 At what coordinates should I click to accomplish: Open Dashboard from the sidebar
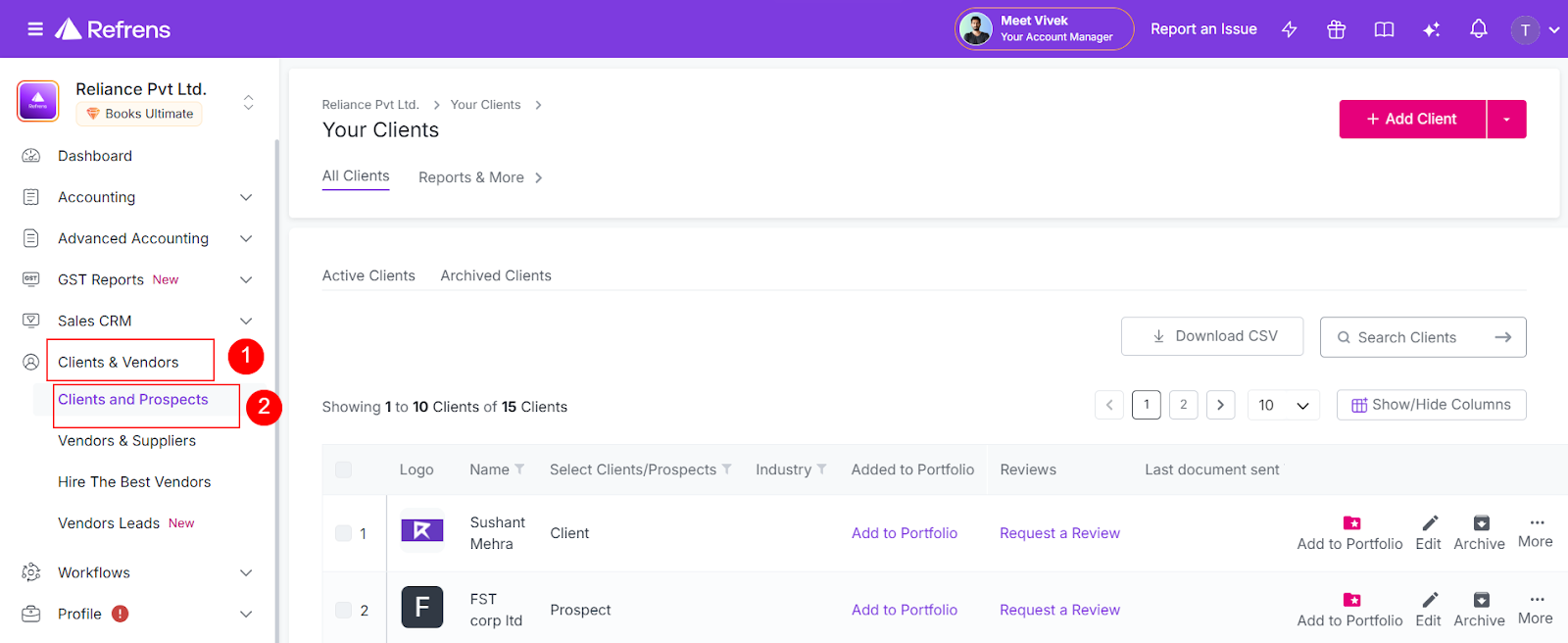[95, 156]
